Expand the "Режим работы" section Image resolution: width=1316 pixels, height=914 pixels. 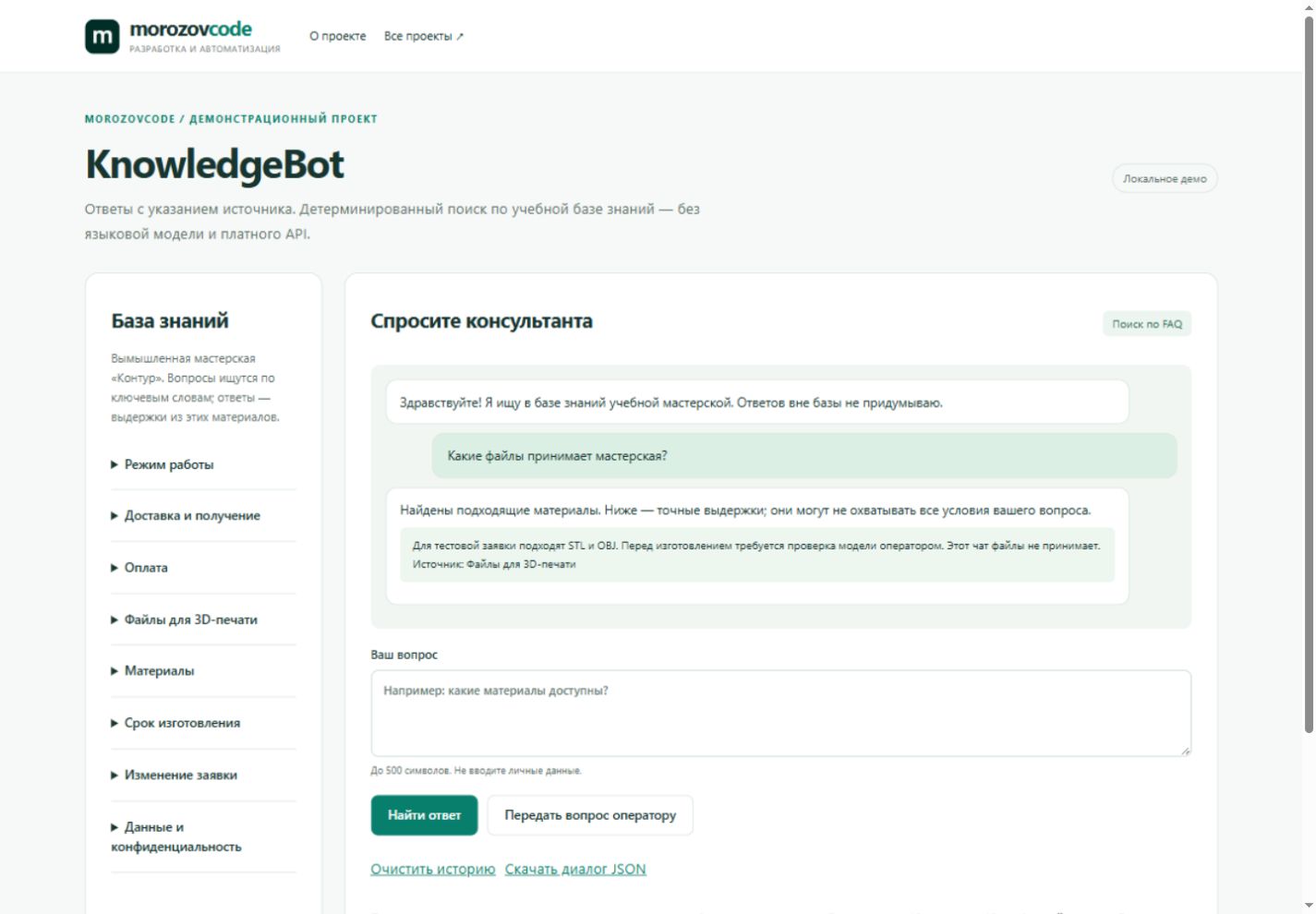pyautogui.click(x=203, y=464)
